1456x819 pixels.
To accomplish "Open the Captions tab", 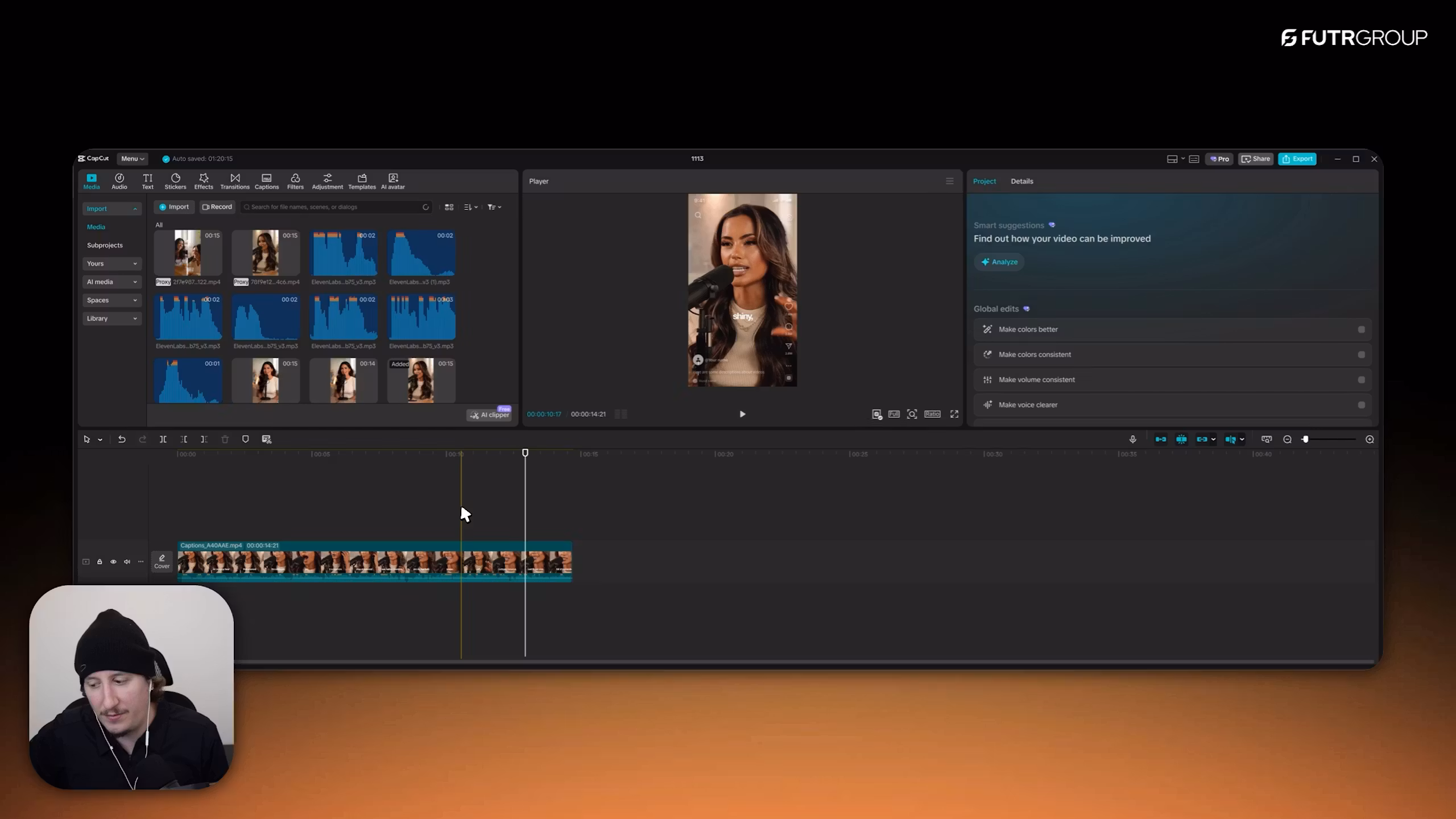I will pos(266,181).
